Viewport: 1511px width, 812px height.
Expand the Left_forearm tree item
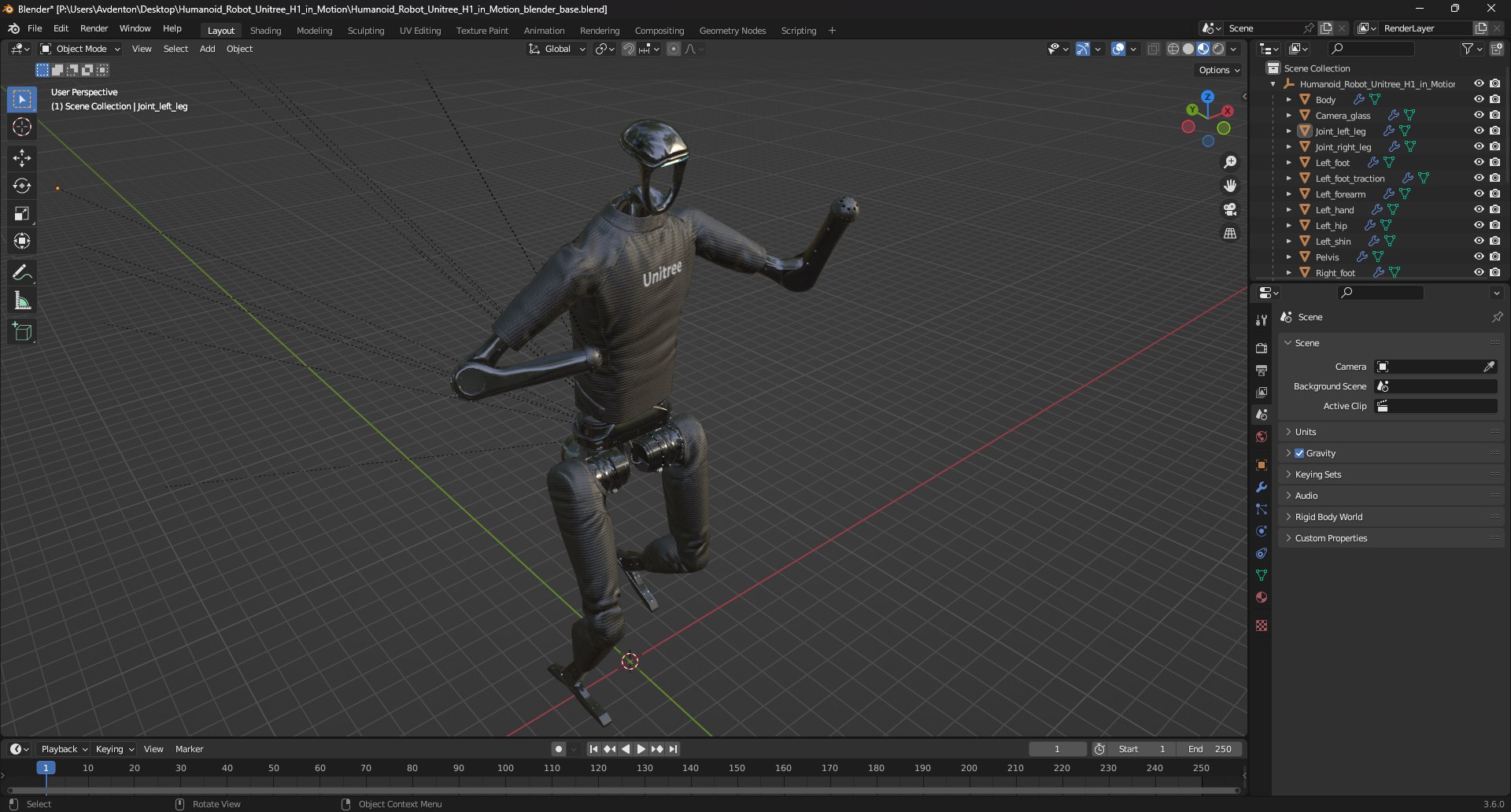point(1288,194)
